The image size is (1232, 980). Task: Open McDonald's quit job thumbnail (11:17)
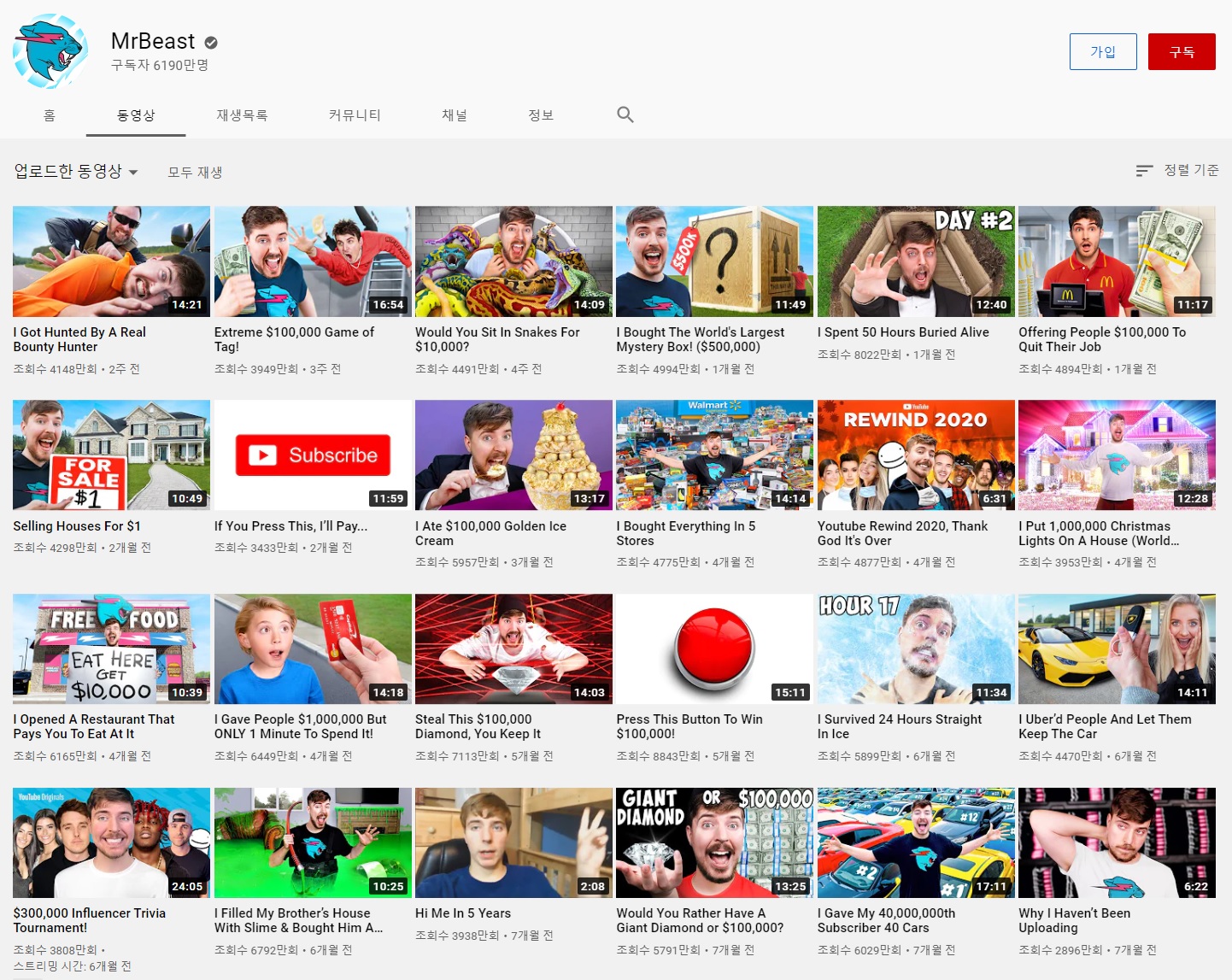pos(1117,261)
